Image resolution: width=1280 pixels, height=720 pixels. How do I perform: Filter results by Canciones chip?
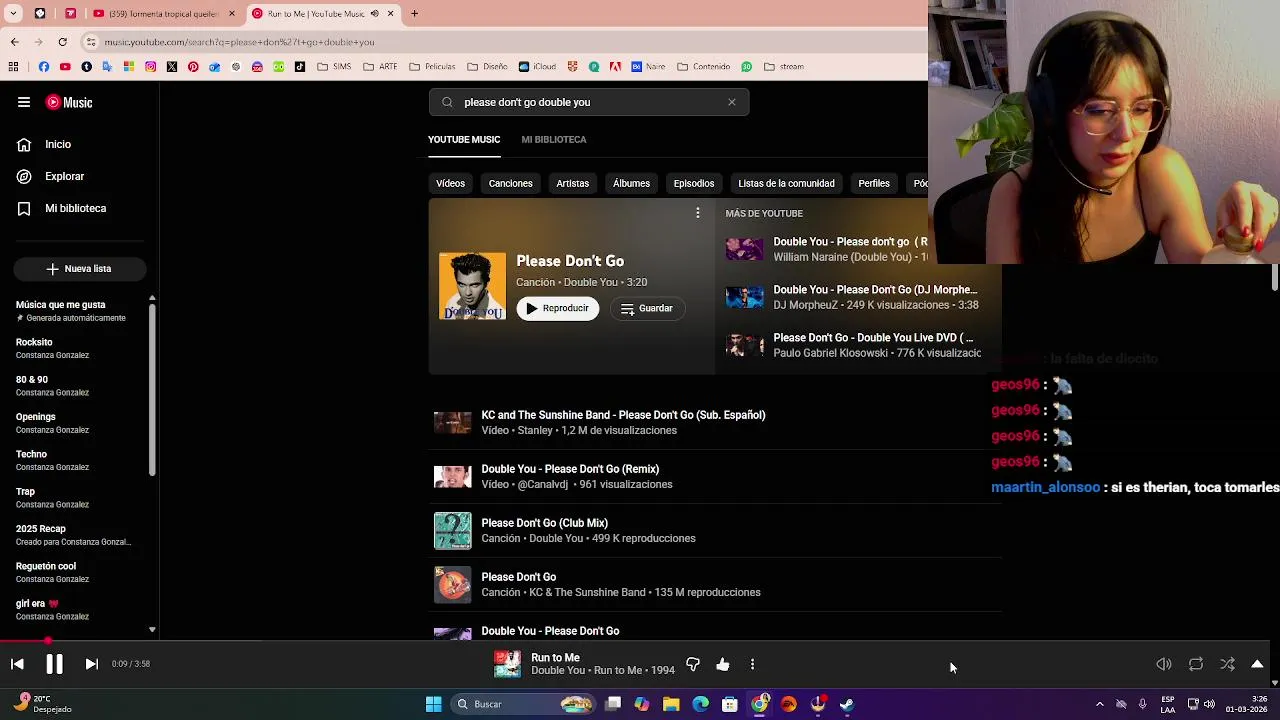[510, 183]
